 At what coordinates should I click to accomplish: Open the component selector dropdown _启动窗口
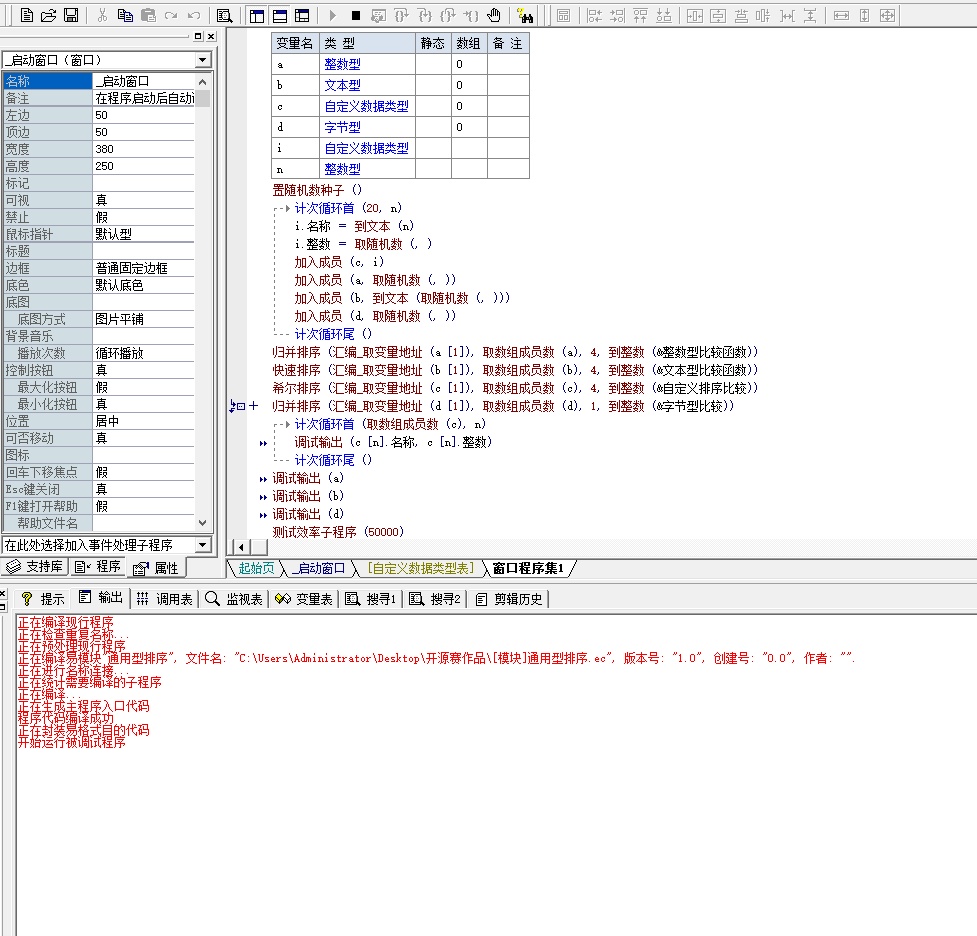(x=203, y=60)
